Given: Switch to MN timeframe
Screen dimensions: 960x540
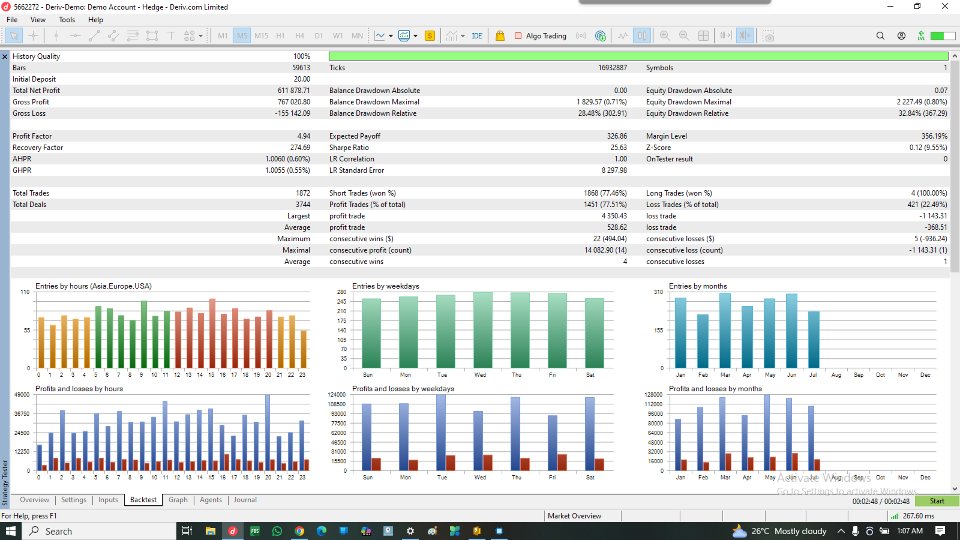Looking at the screenshot, I should click(x=357, y=36).
